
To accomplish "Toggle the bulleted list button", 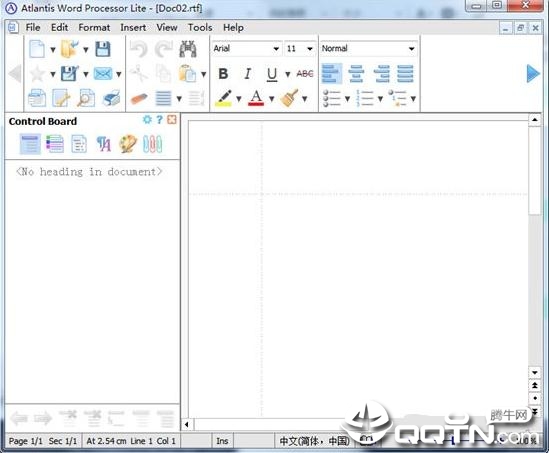I will click(331, 98).
